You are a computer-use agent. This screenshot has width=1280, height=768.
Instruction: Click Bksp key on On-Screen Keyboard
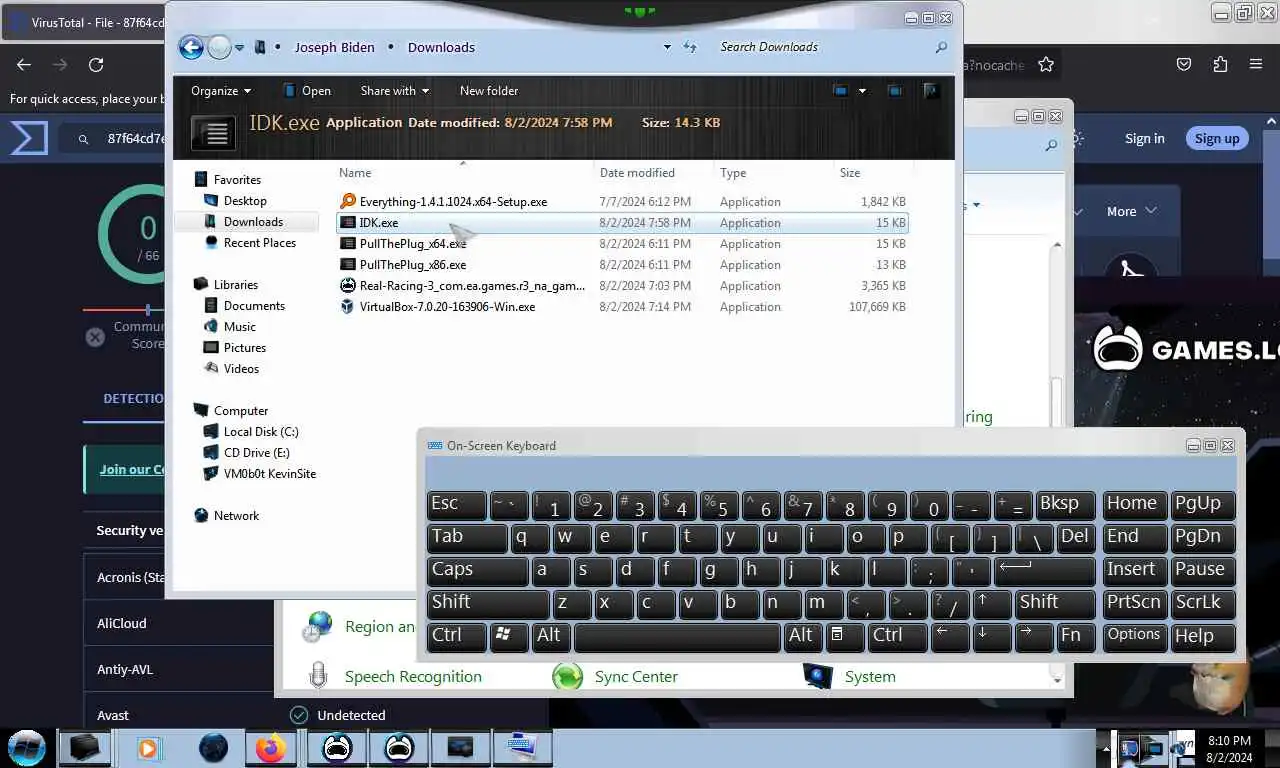click(1065, 506)
